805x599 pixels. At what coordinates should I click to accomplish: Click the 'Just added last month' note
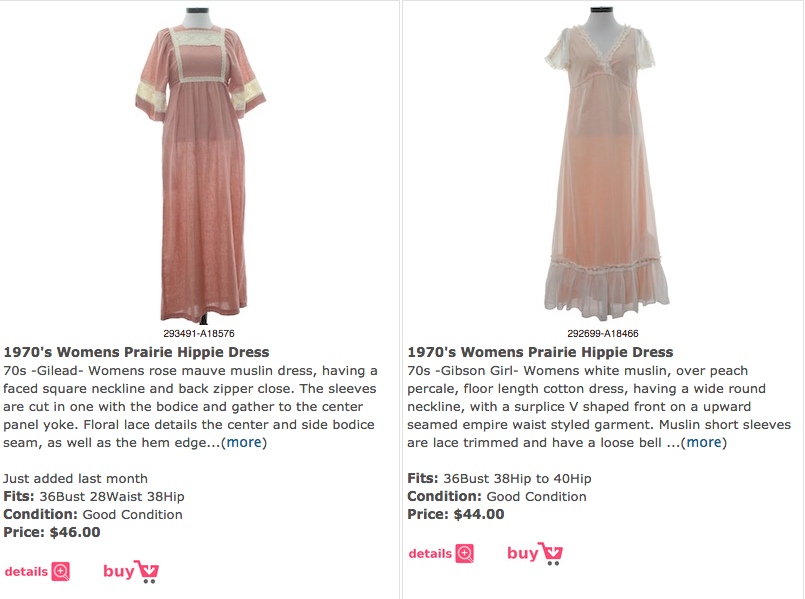point(75,478)
